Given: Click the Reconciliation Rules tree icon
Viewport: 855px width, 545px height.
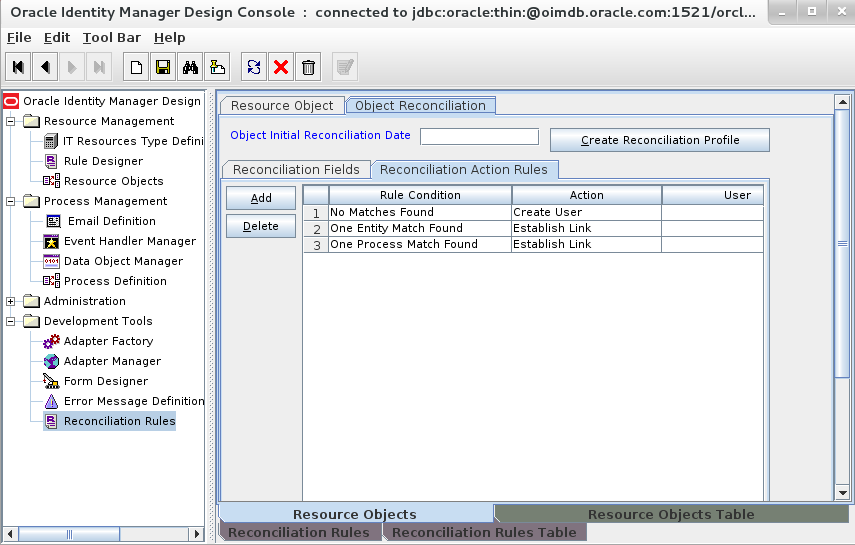Looking at the screenshot, I should pyautogui.click(x=51, y=421).
